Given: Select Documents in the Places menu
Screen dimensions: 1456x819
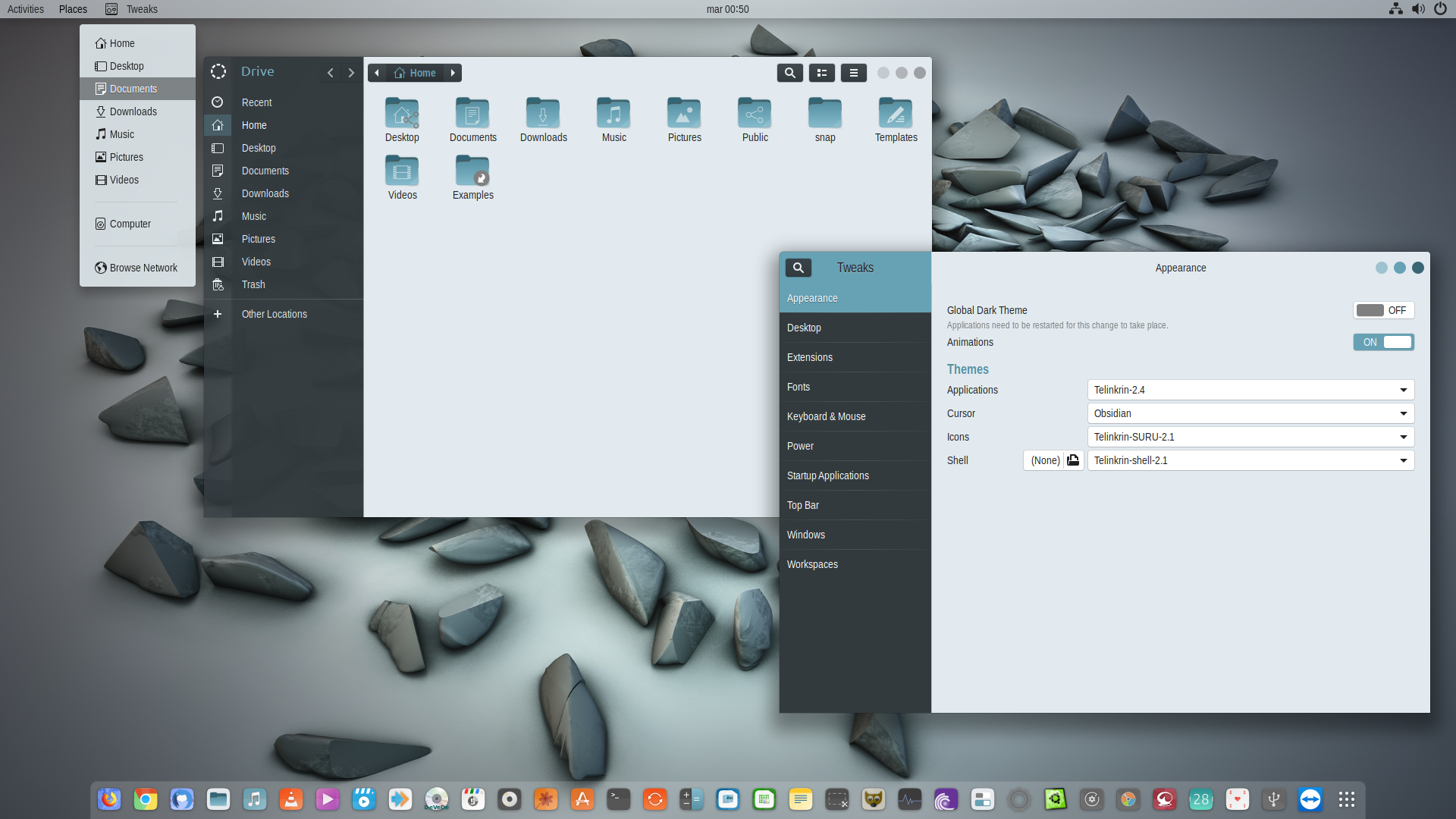Looking at the screenshot, I should click(133, 89).
